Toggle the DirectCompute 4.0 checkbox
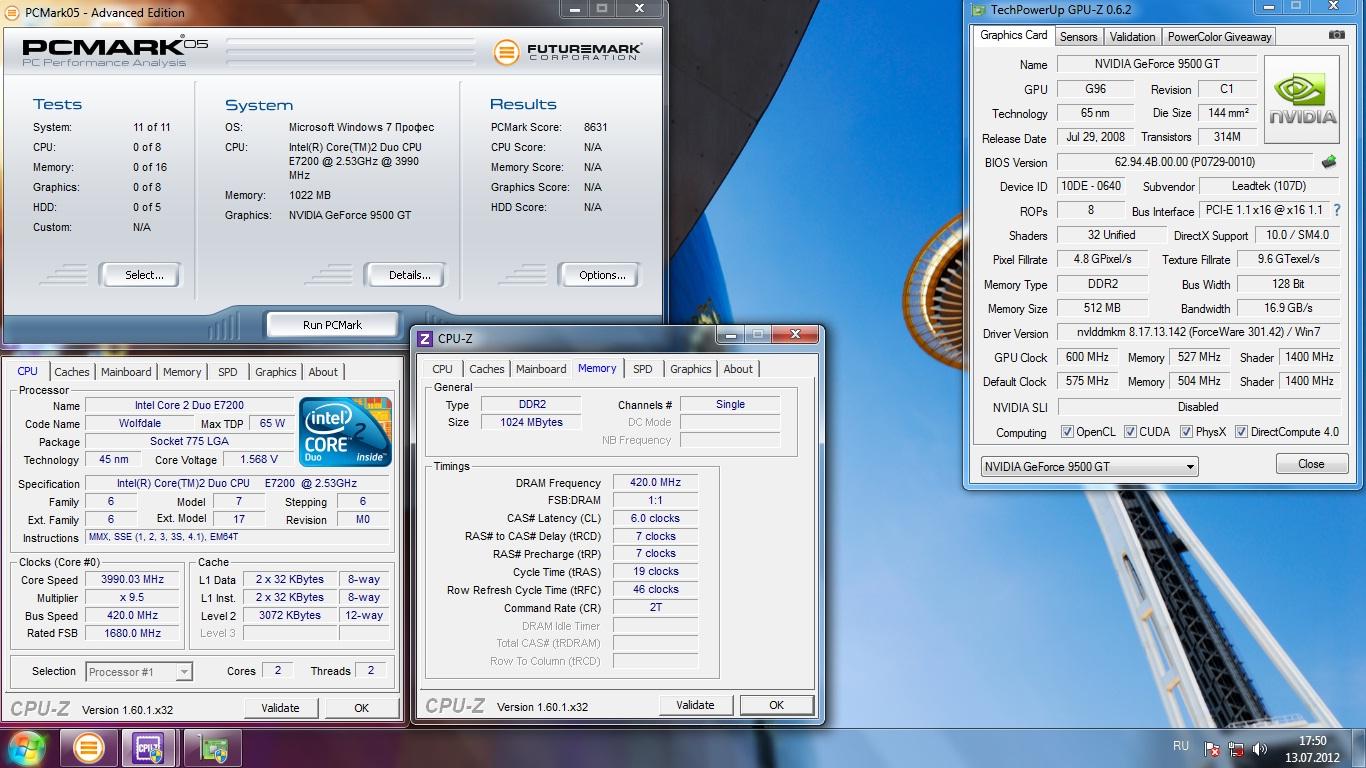 pyautogui.click(x=1241, y=432)
